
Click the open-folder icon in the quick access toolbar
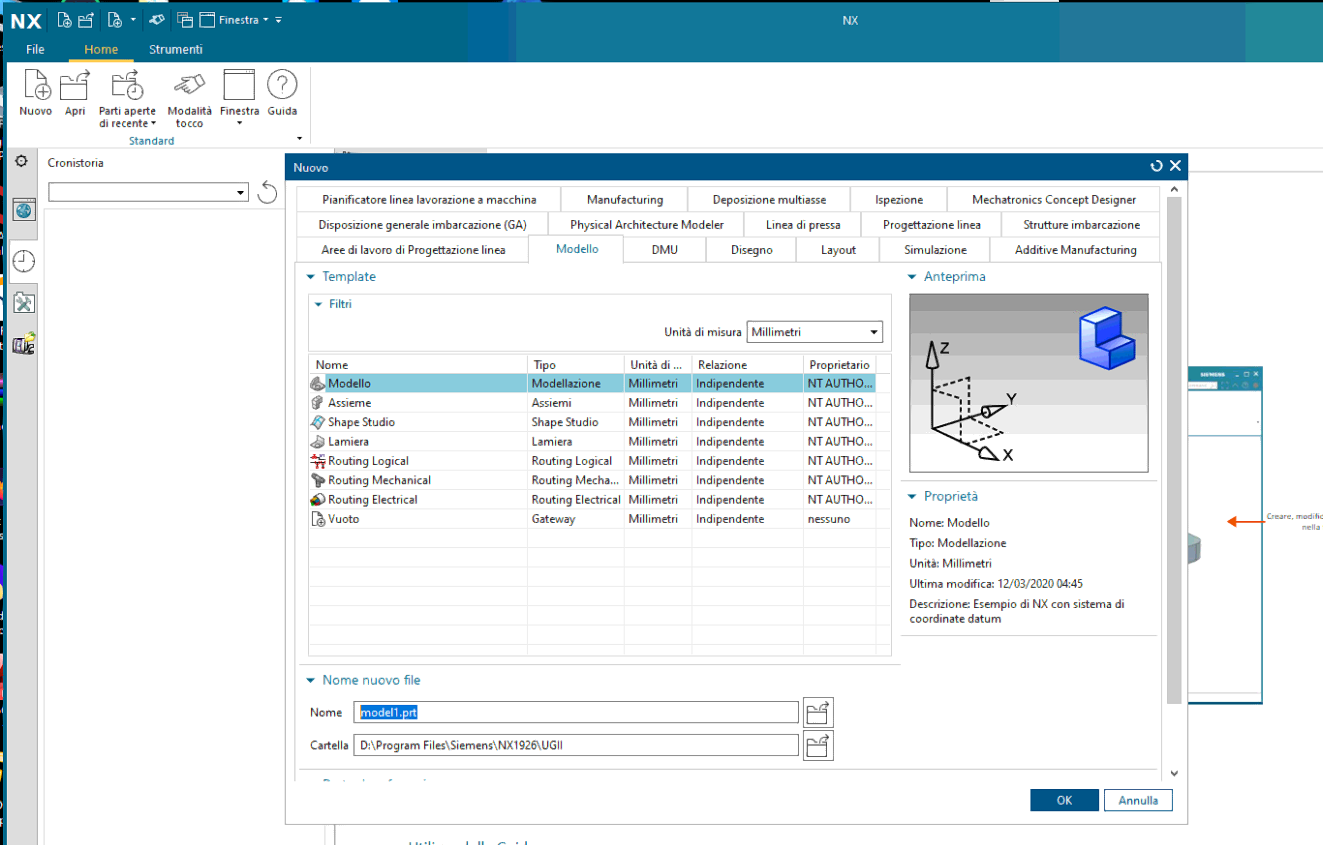[86, 20]
